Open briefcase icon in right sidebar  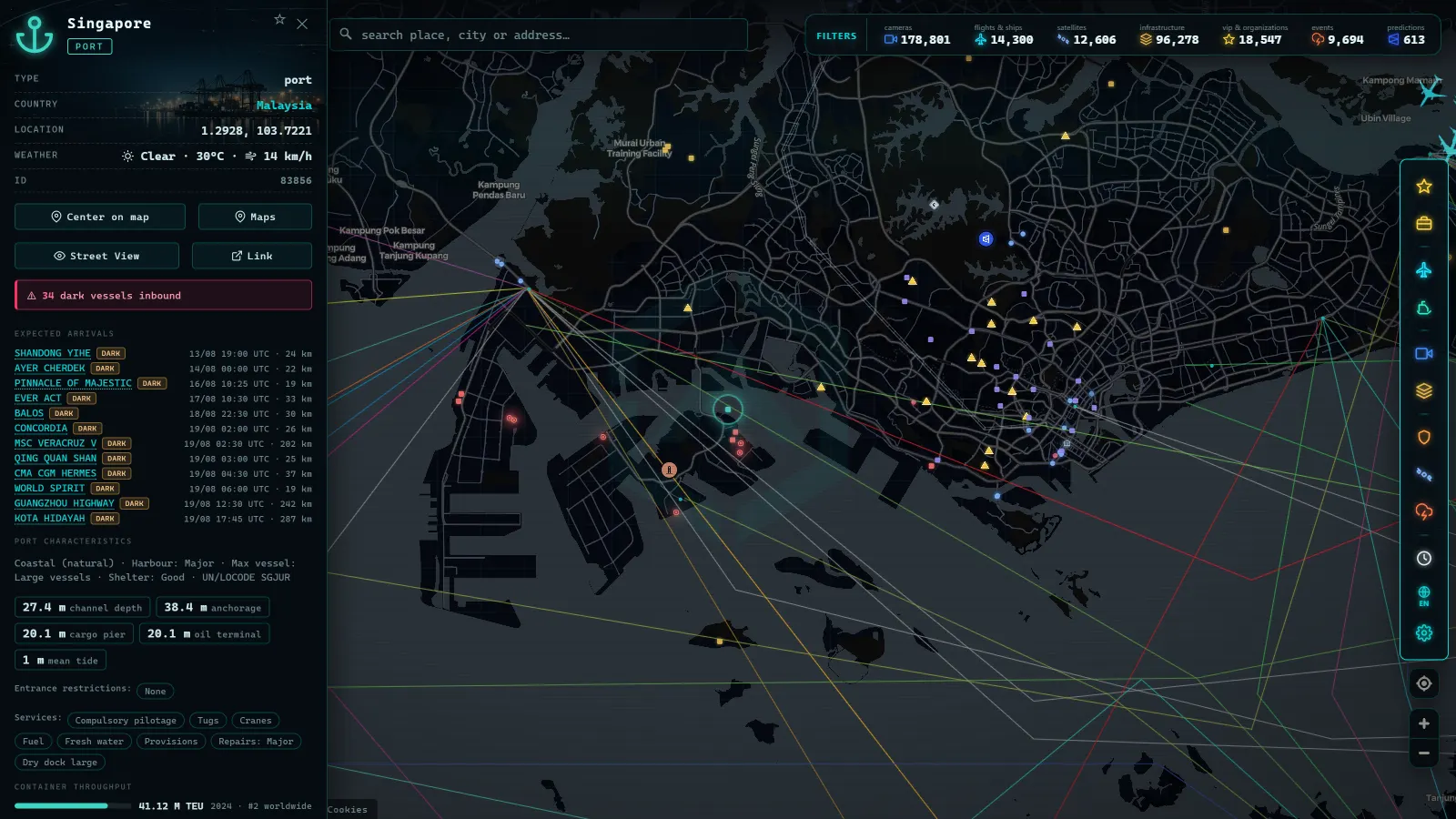click(1424, 224)
